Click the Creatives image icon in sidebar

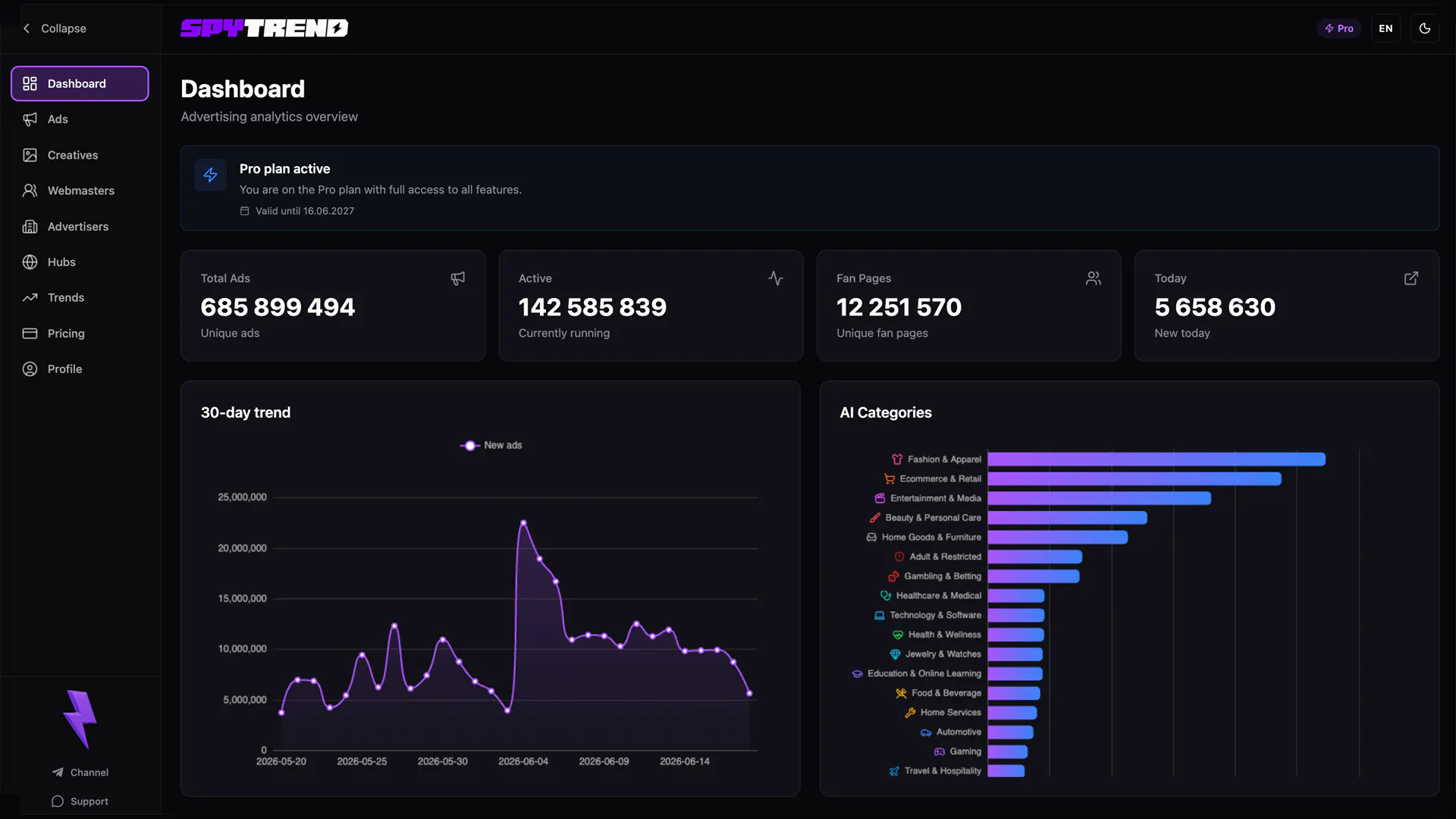30,155
